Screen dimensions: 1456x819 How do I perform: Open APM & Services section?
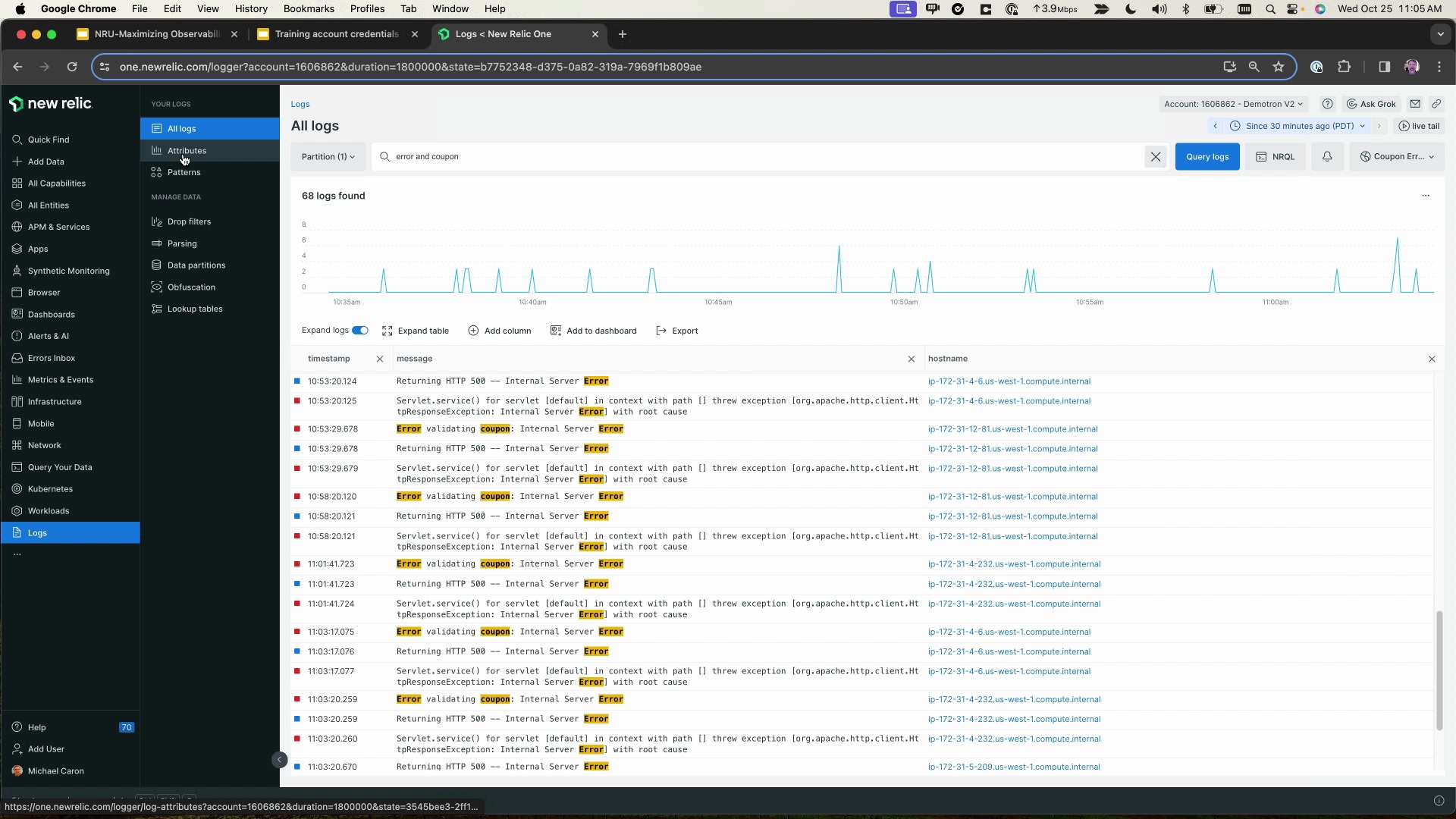(58, 227)
